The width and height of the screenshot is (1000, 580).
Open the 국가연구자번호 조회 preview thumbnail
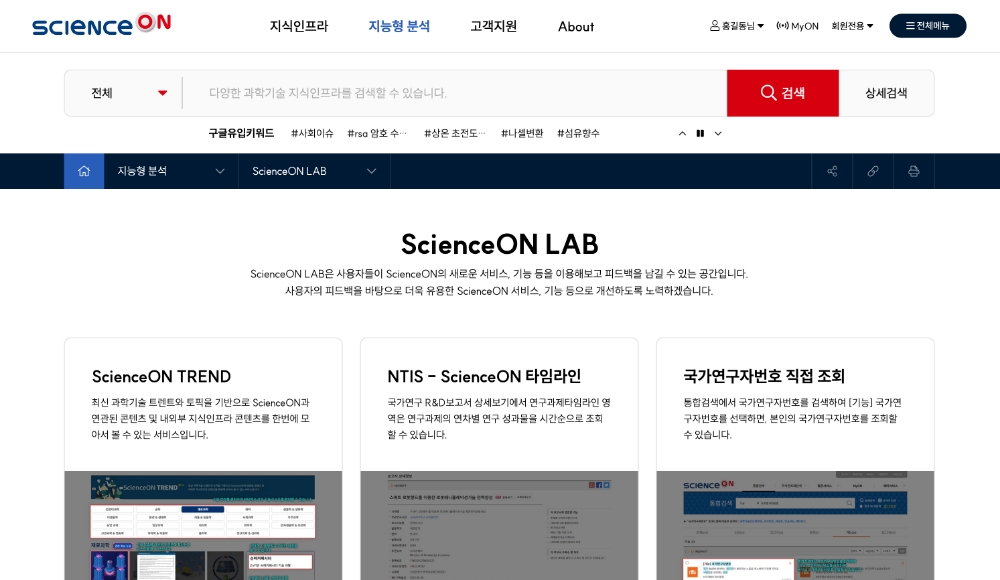tap(795, 526)
